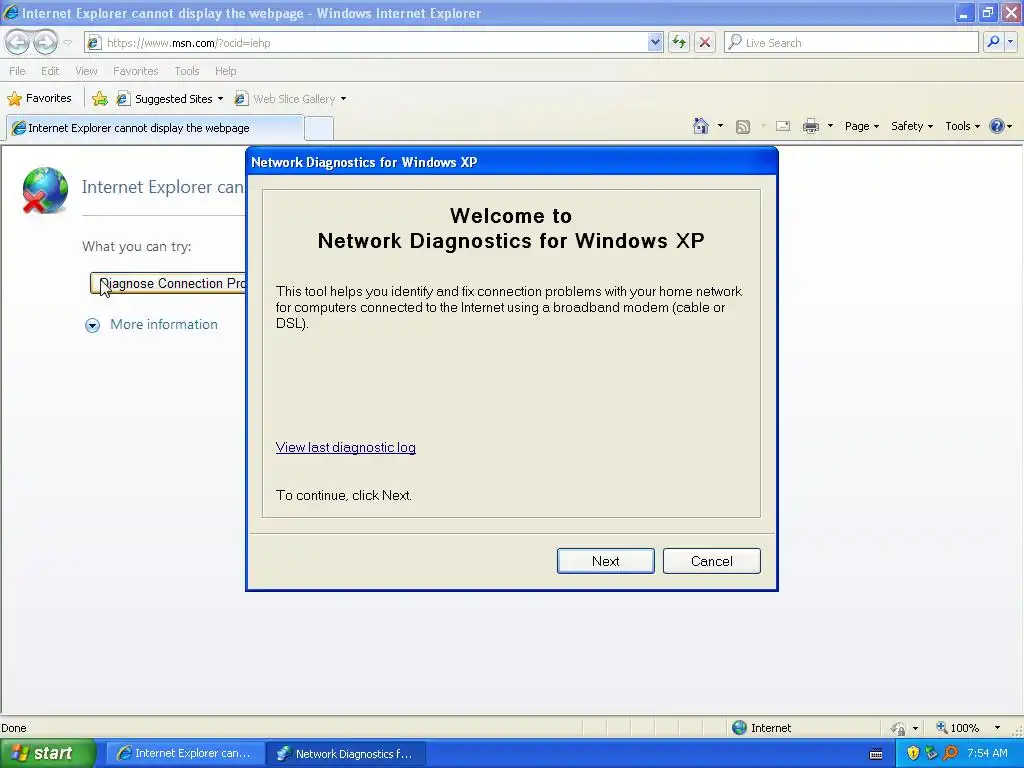Open the Safety command bar menu

(x=912, y=126)
